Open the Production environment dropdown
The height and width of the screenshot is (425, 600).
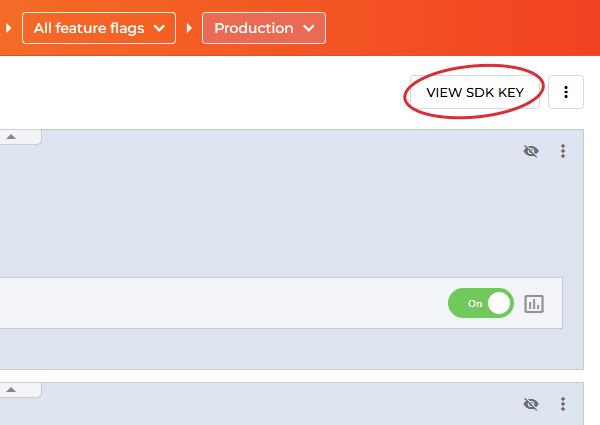[x=264, y=28]
